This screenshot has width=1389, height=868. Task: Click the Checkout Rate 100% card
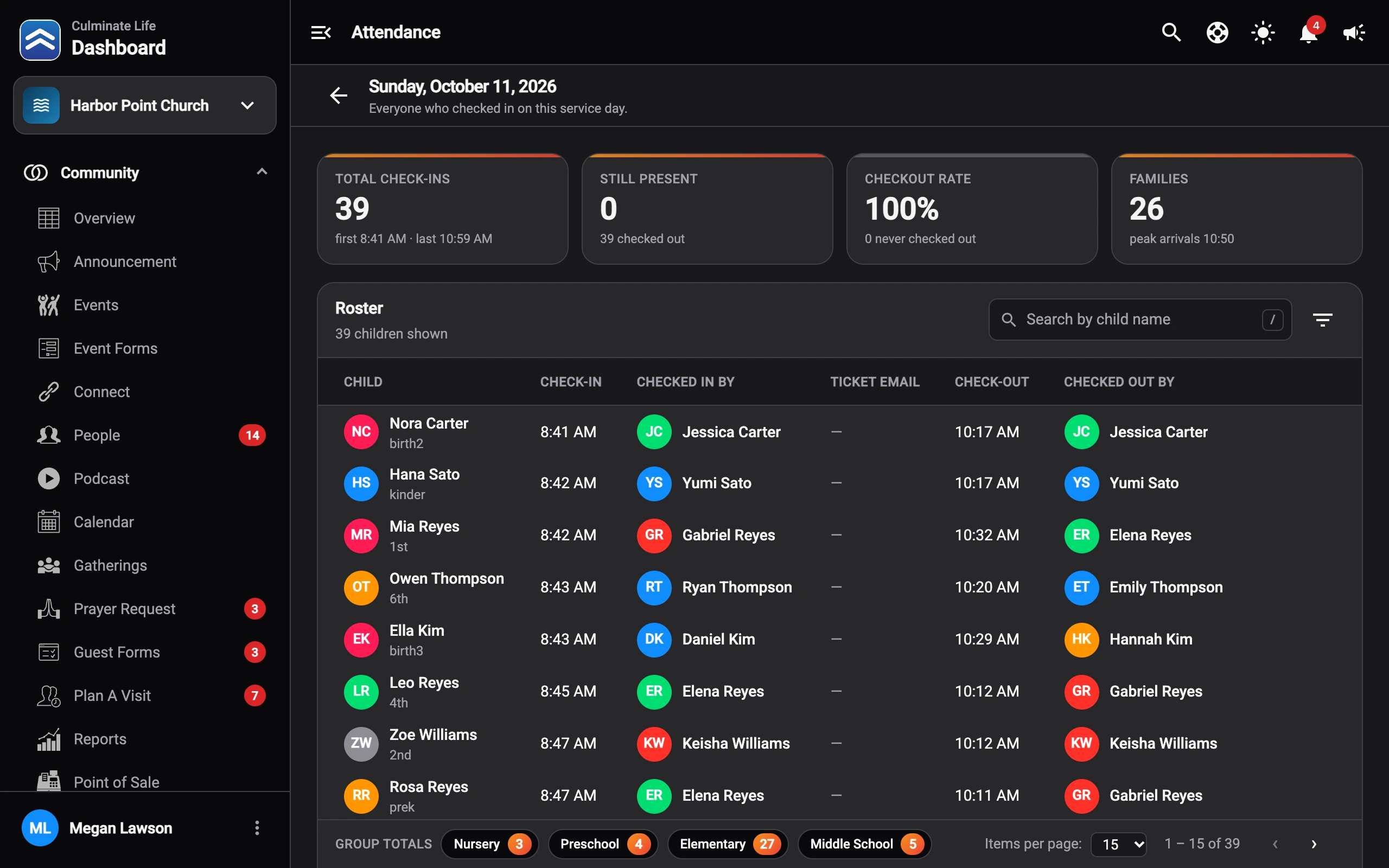972,209
